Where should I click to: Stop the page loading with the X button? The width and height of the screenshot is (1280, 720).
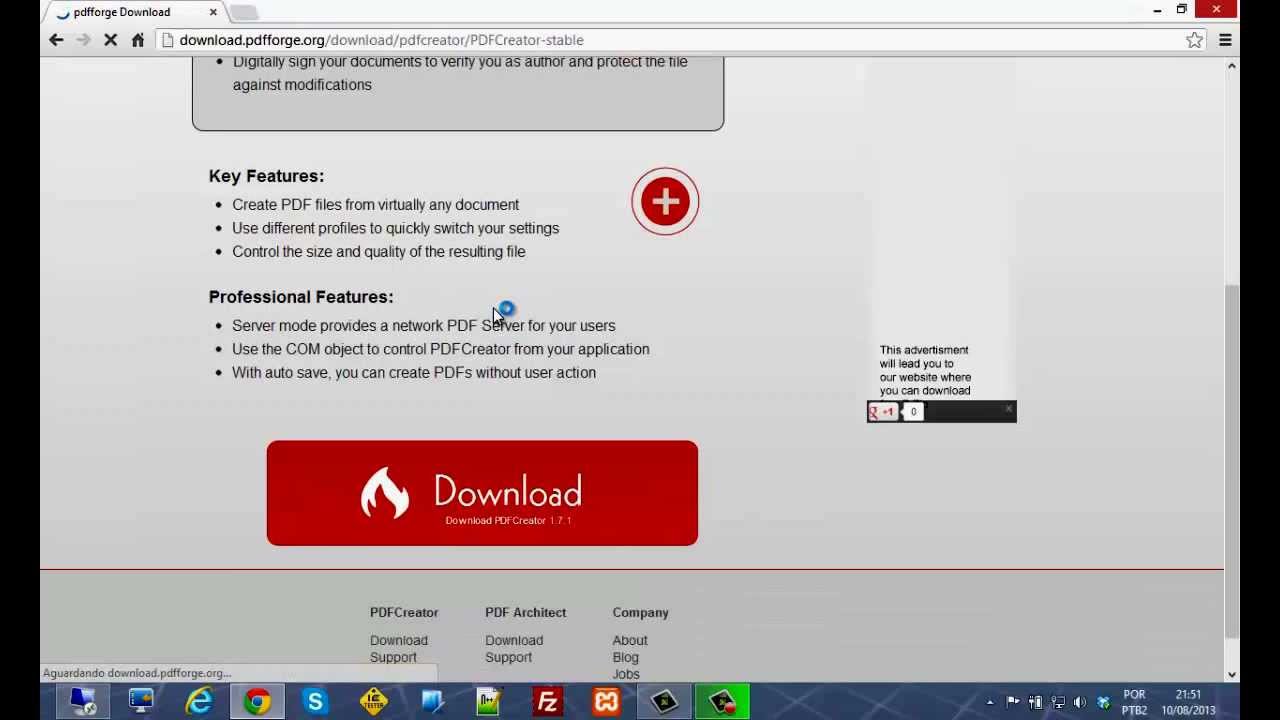tap(110, 40)
